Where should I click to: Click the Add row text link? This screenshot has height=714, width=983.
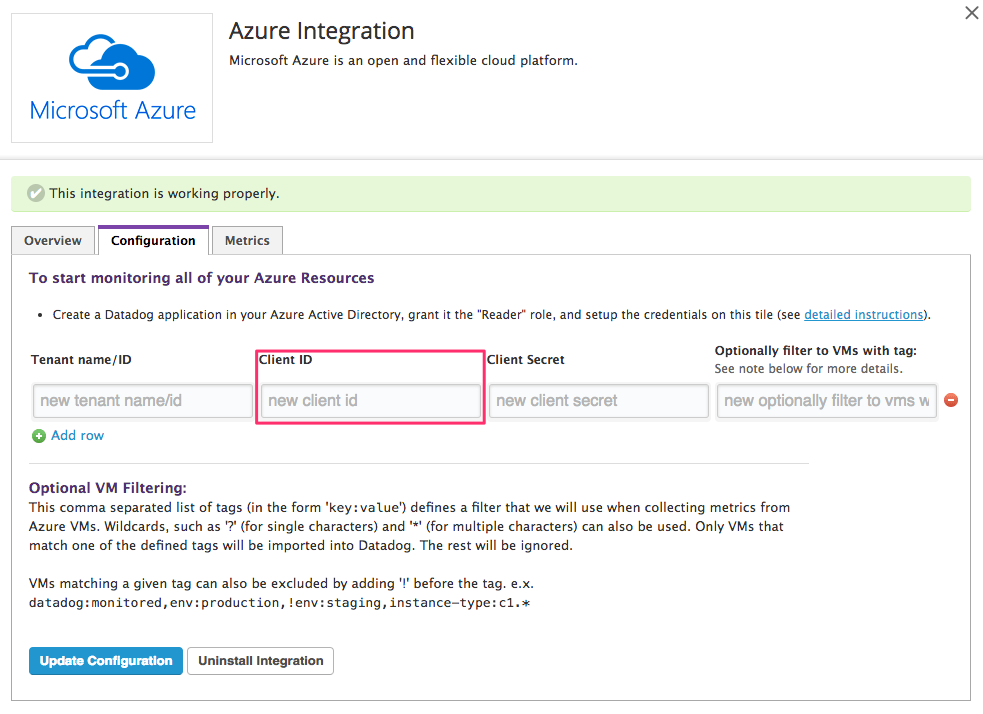[x=77, y=436]
